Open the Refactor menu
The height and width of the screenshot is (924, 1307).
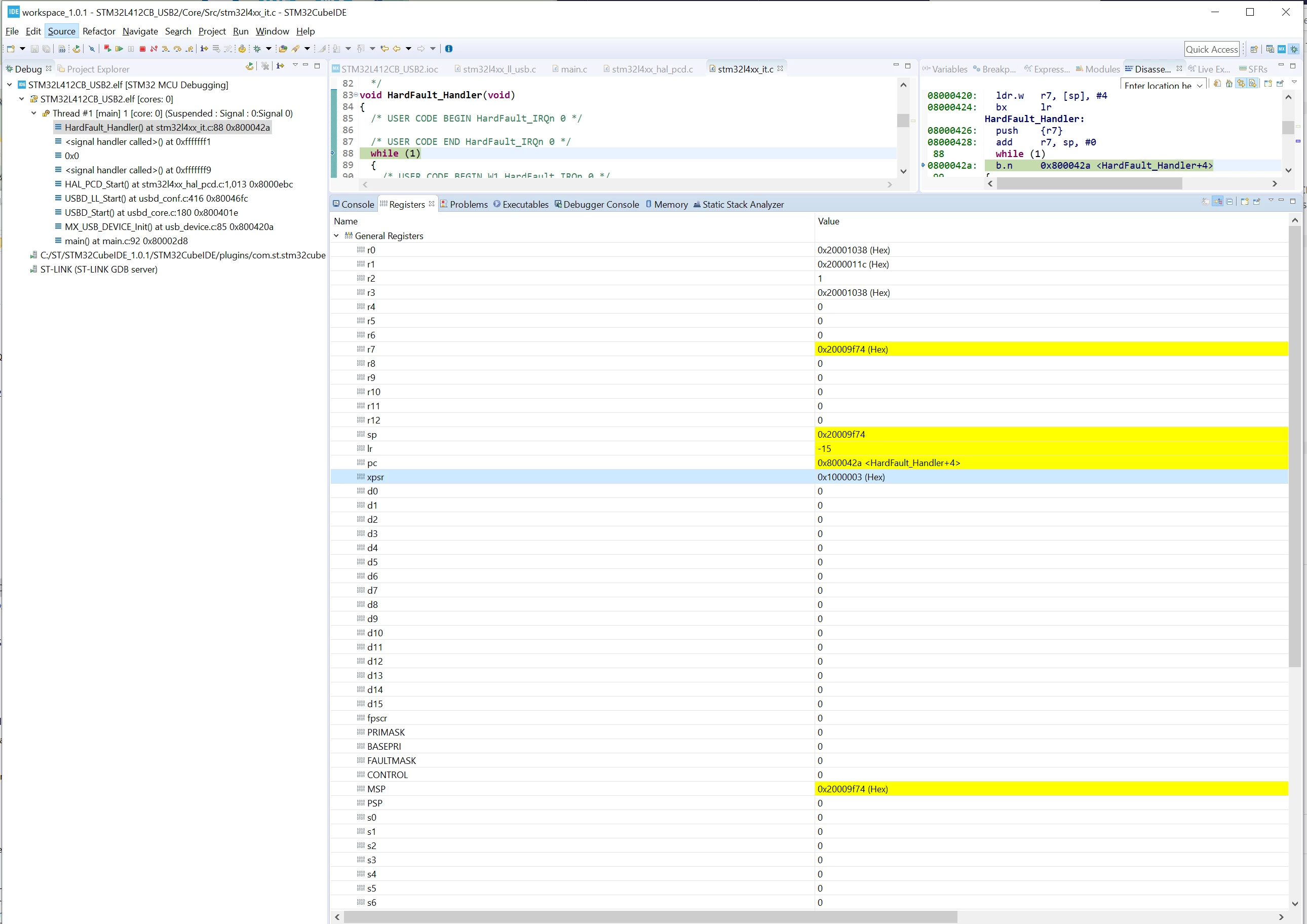[98, 31]
